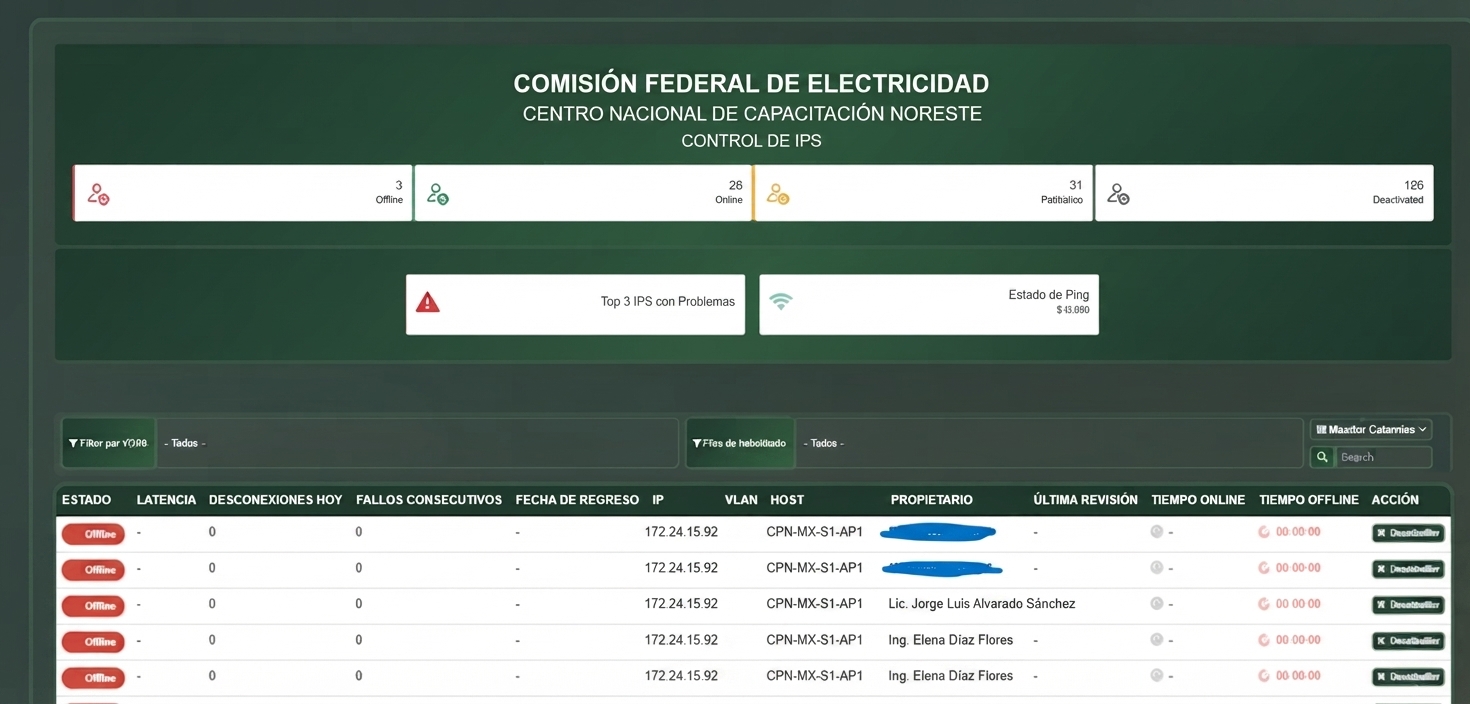Click the FECHA DE REGRESO column header
Screen dimensions: 1470x704
577,500
